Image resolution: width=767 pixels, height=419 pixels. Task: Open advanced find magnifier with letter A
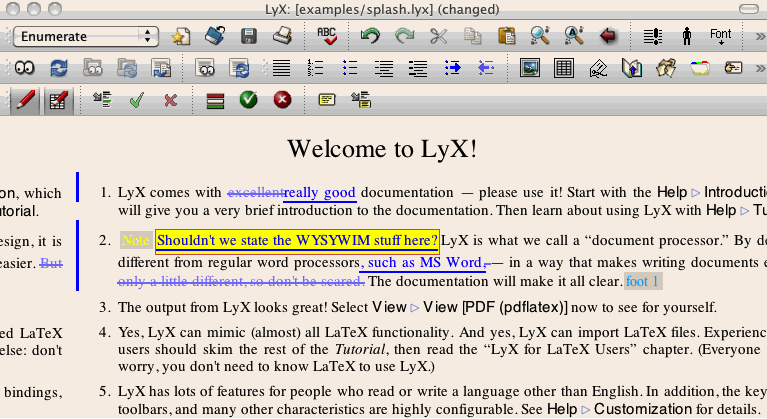point(574,36)
